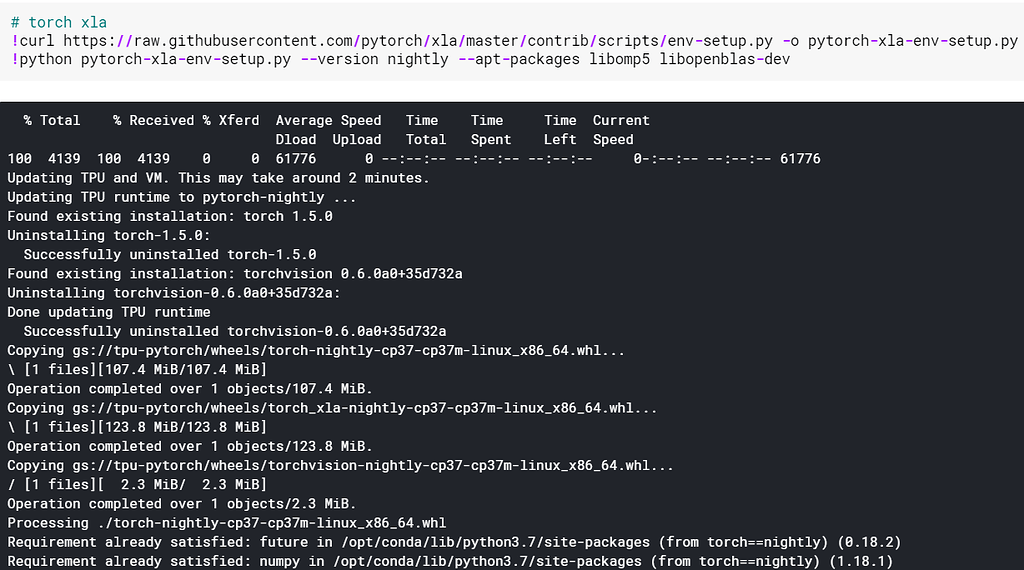The image size is (1024, 570).
Task: Click 'Found existing installation: torch 1.5.0' line
Action: tap(170, 216)
